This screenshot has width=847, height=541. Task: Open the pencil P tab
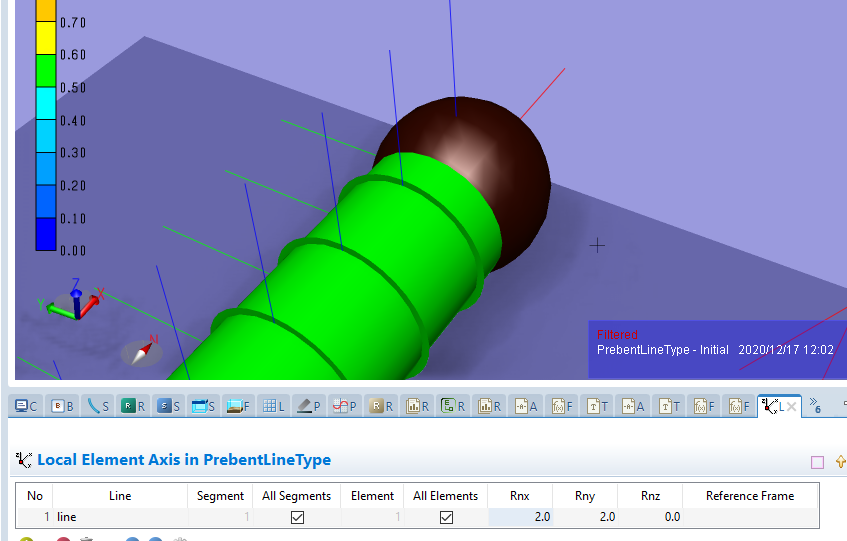coord(309,406)
